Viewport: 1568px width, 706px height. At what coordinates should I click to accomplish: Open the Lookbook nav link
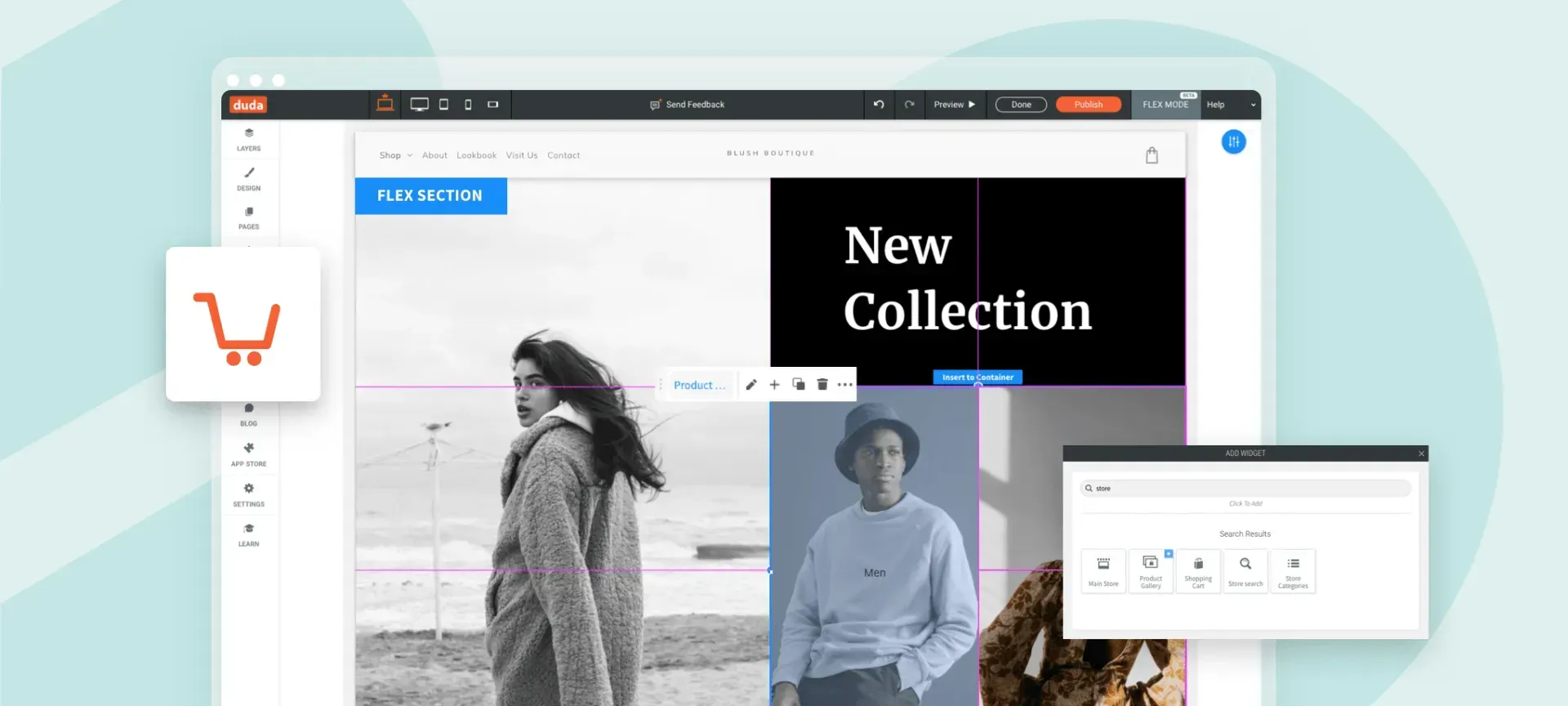pyautogui.click(x=476, y=155)
